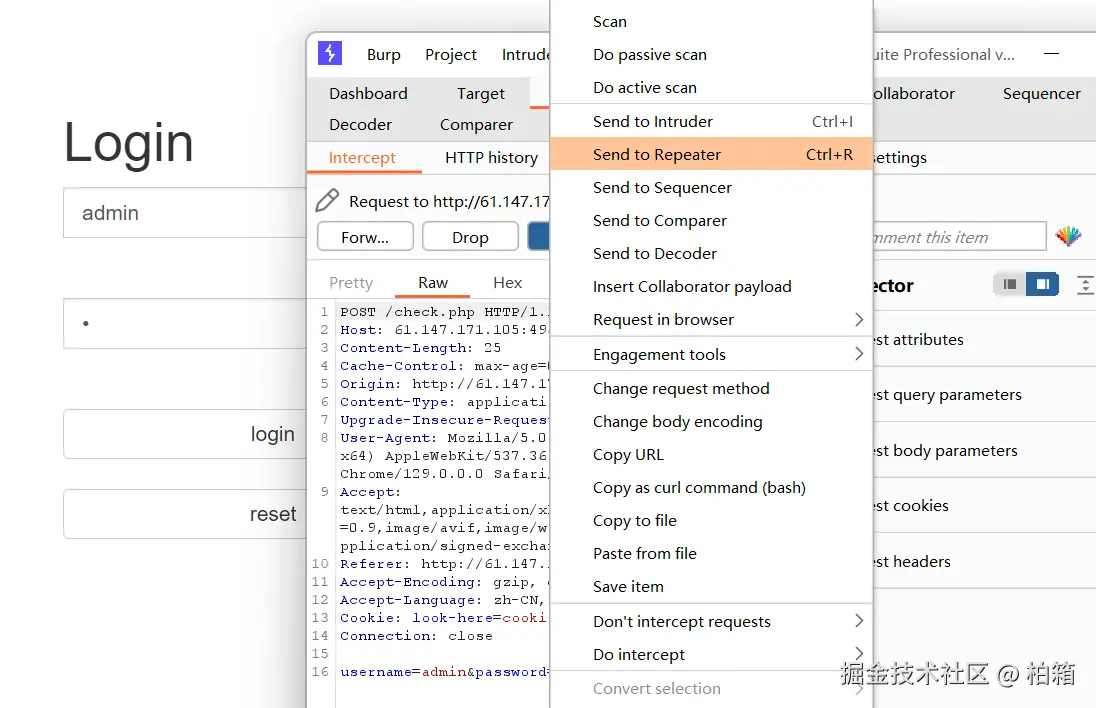The width and height of the screenshot is (1096, 708).
Task: Click the username=admin&password body line
Action: tap(445, 672)
